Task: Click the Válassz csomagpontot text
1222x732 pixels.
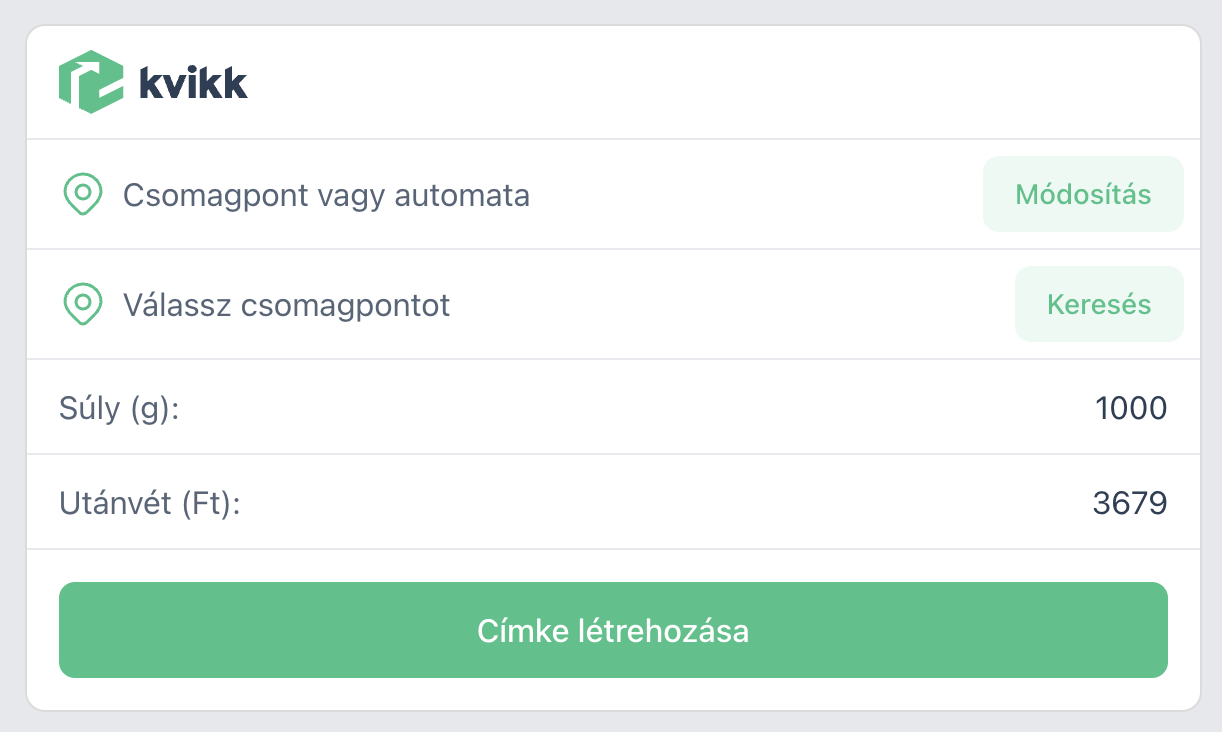Action: tap(286, 305)
